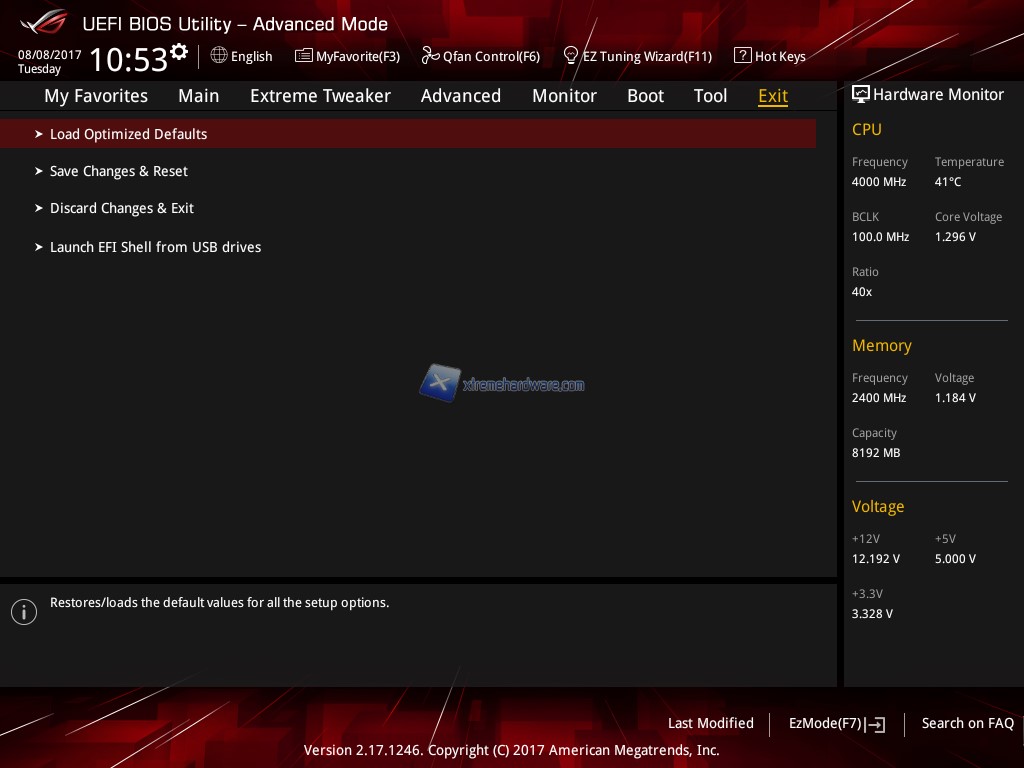This screenshot has height=768, width=1024.
Task: Open Search on FAQ link
Action: click(x=967, y=723)
